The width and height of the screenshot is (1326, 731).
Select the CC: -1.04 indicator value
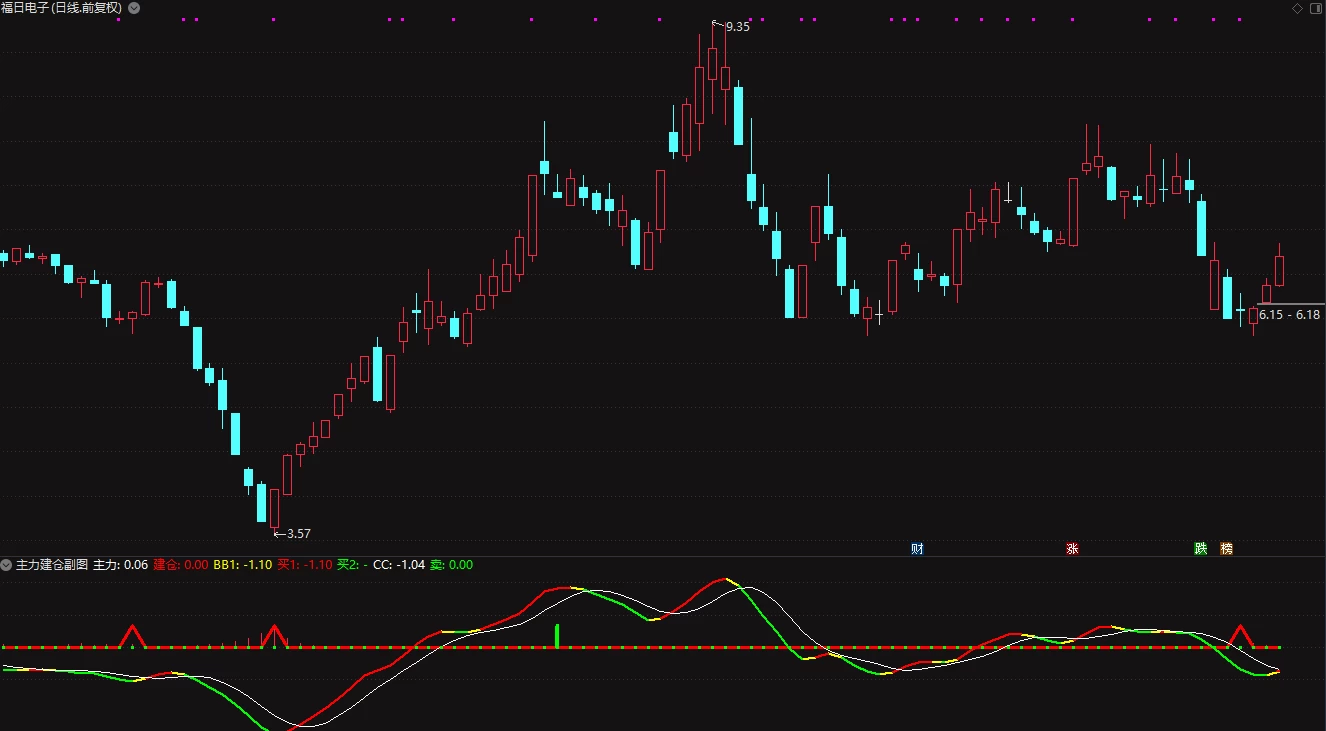399,565
